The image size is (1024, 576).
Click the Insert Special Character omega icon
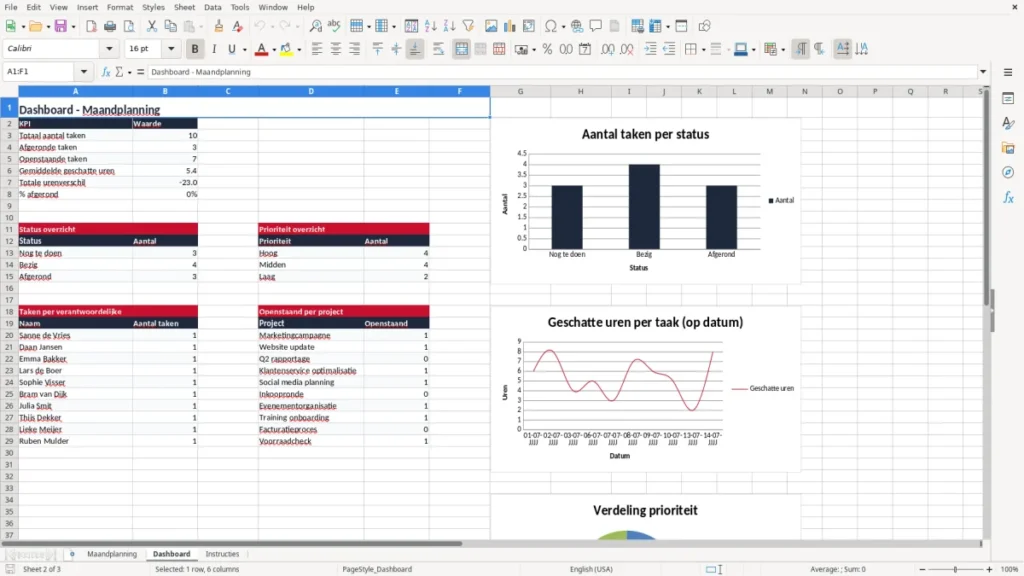point(551,26)
